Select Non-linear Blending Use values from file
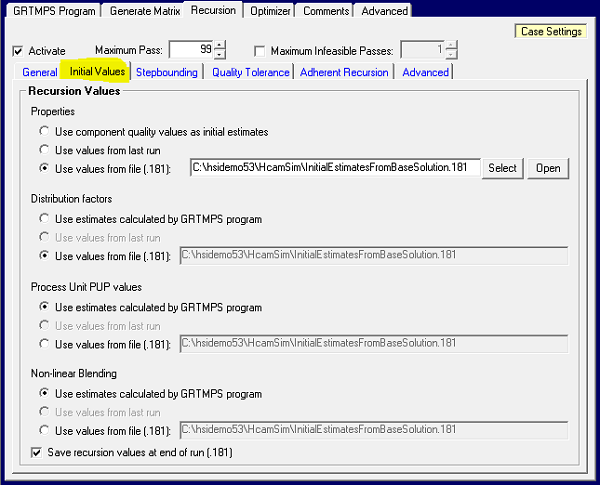Screen dimensions: 600x485 tap(44, 430)
